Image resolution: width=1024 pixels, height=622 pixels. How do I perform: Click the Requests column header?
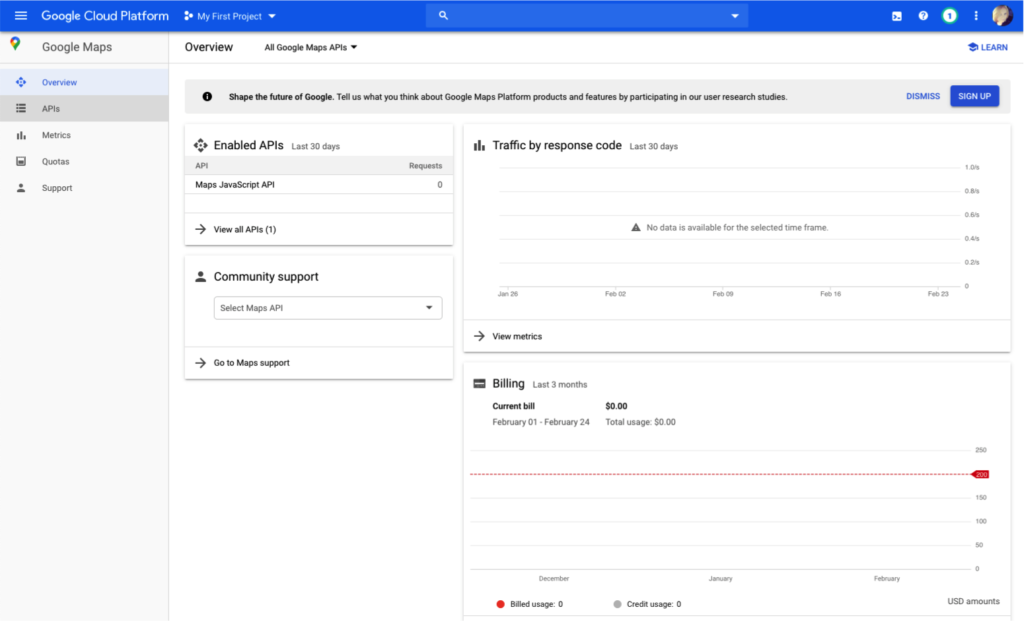pos(425,166)
